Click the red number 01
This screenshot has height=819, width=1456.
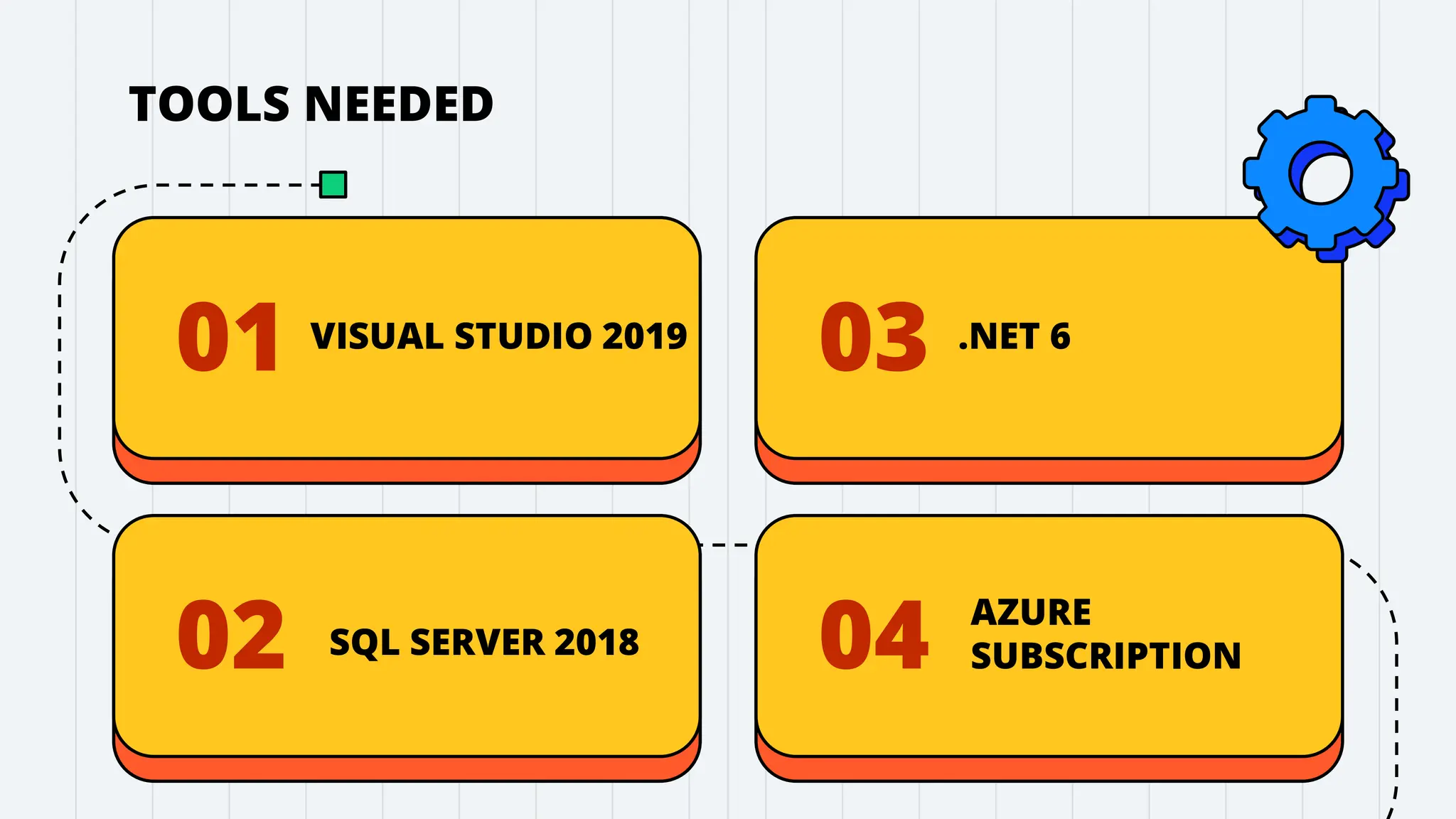click(228, 336)
